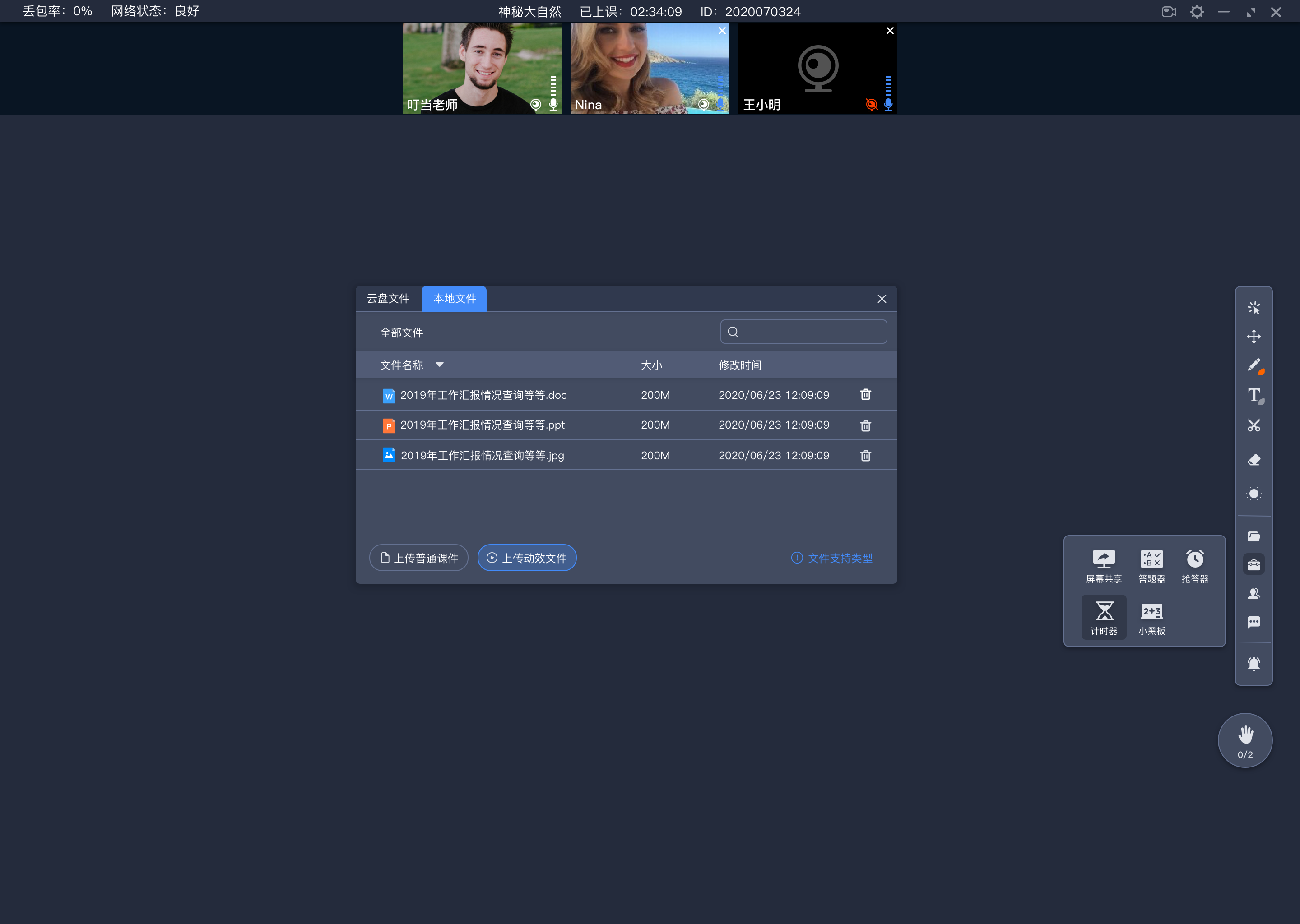Switch to 云盘文件 tab

(x=390, y=298)
